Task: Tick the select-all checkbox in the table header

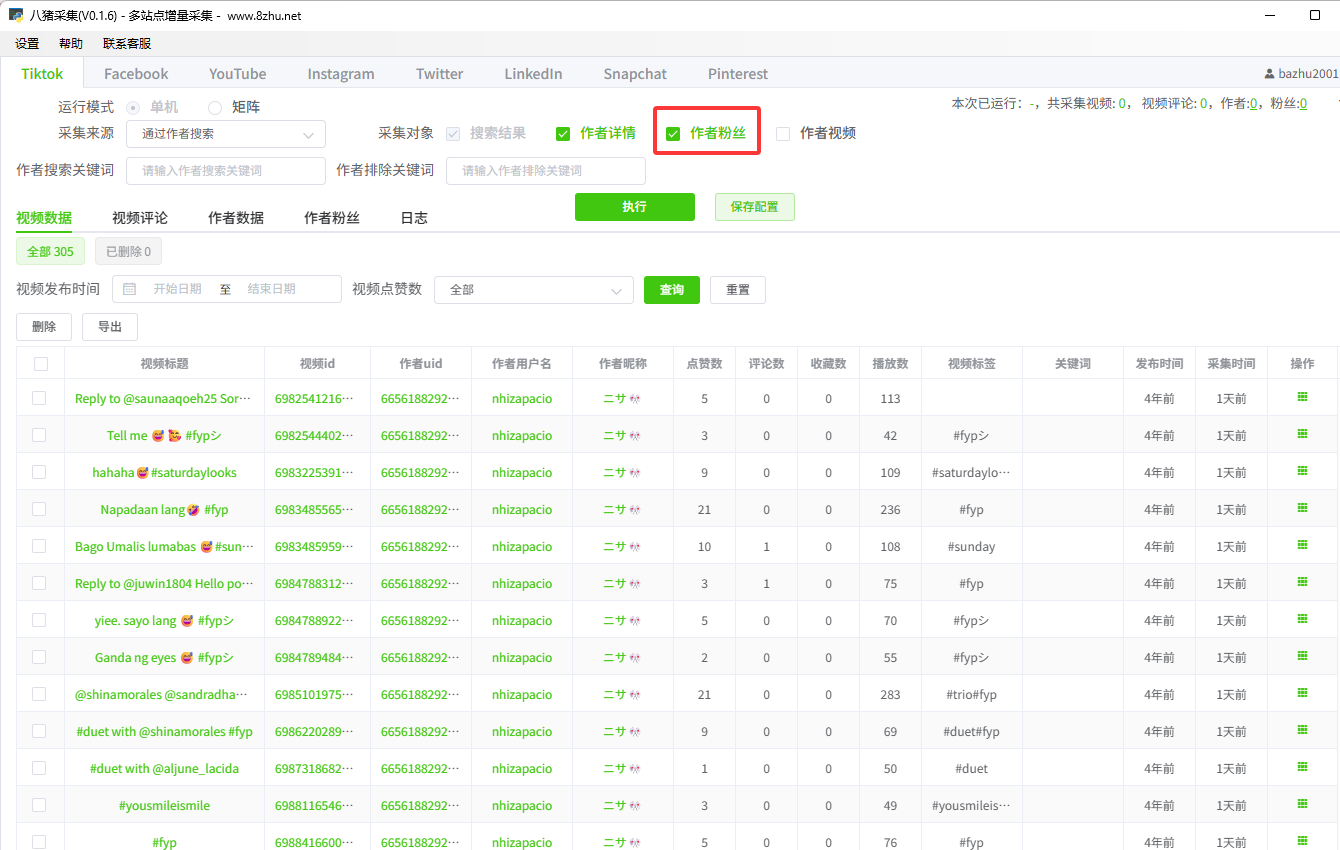Action: pos(41,364)
